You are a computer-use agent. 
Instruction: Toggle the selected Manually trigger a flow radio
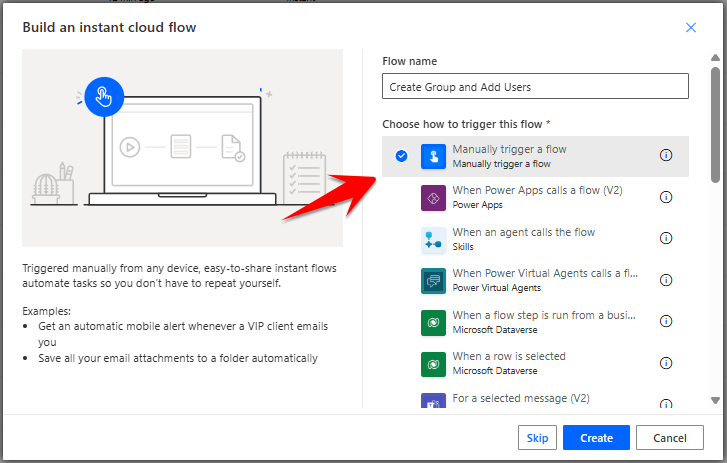401,156
